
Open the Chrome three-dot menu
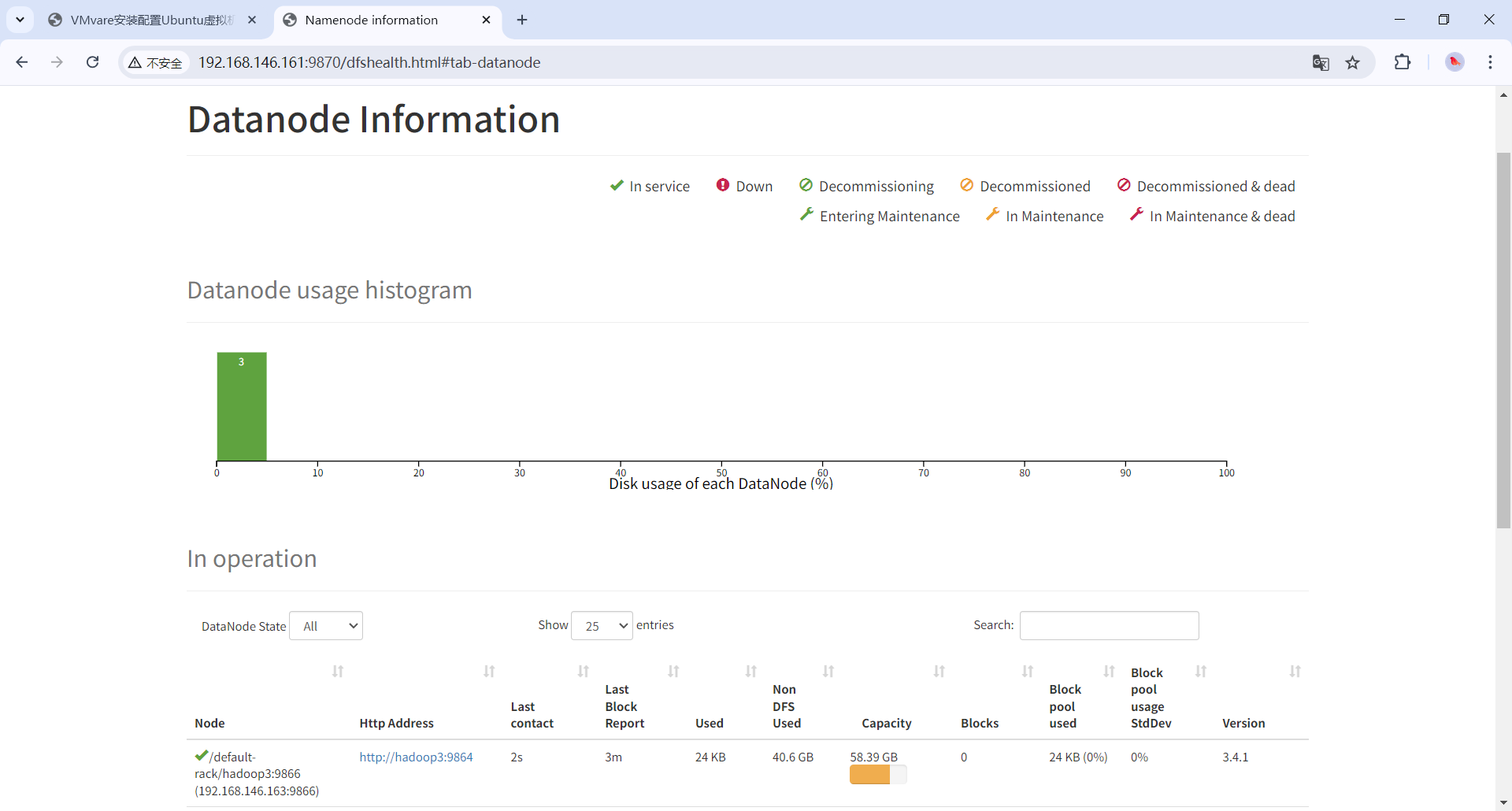(1490, 62)
